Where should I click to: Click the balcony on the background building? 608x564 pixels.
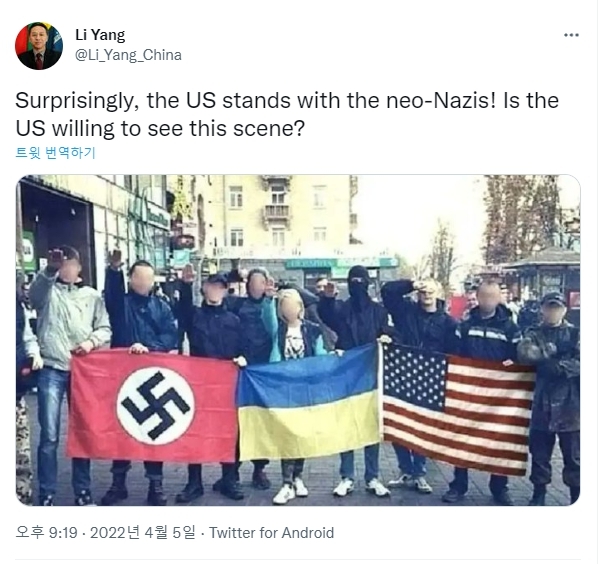[277, 213]
